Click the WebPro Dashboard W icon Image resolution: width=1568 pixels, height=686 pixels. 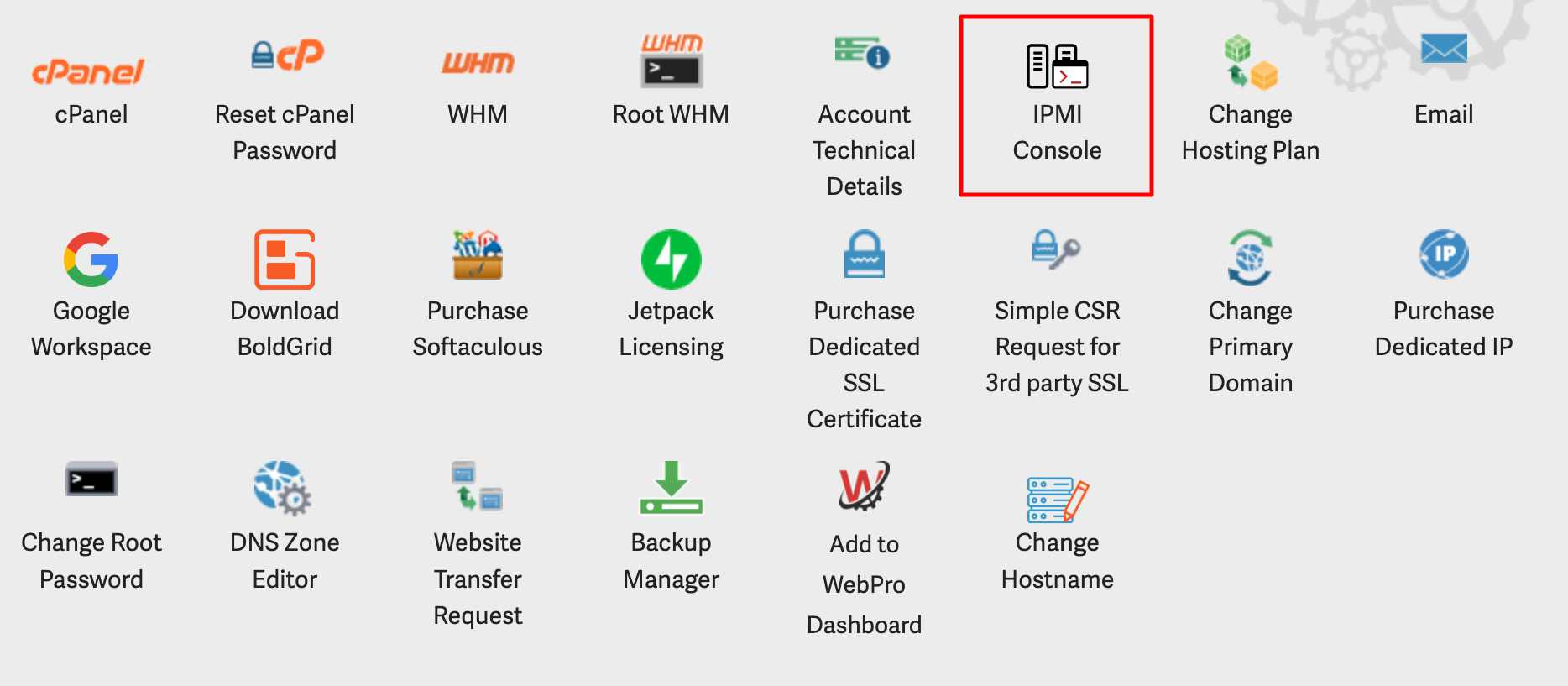[864, 485]
